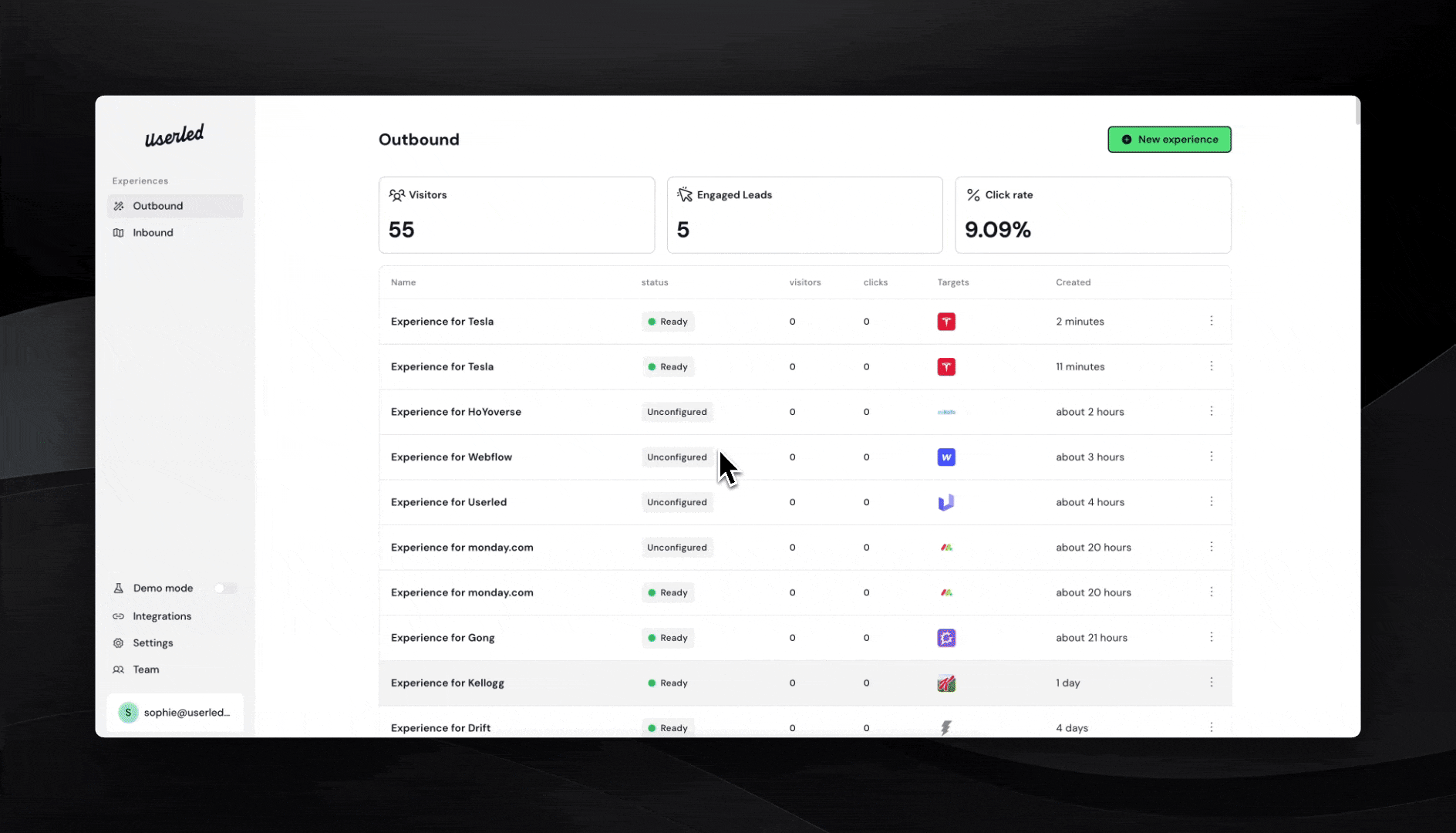Click the green S avatar icon
1456x833 pixels.
pyautogui.click(x=128, y=713)
